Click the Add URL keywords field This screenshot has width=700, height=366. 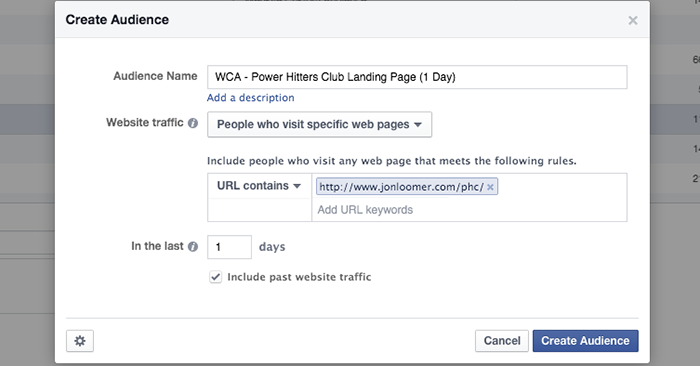469,210
